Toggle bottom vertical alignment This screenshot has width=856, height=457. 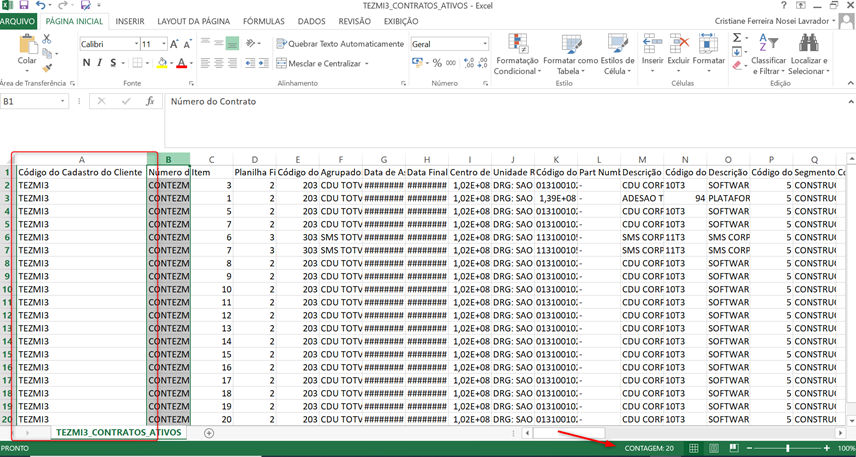(233, 43)
